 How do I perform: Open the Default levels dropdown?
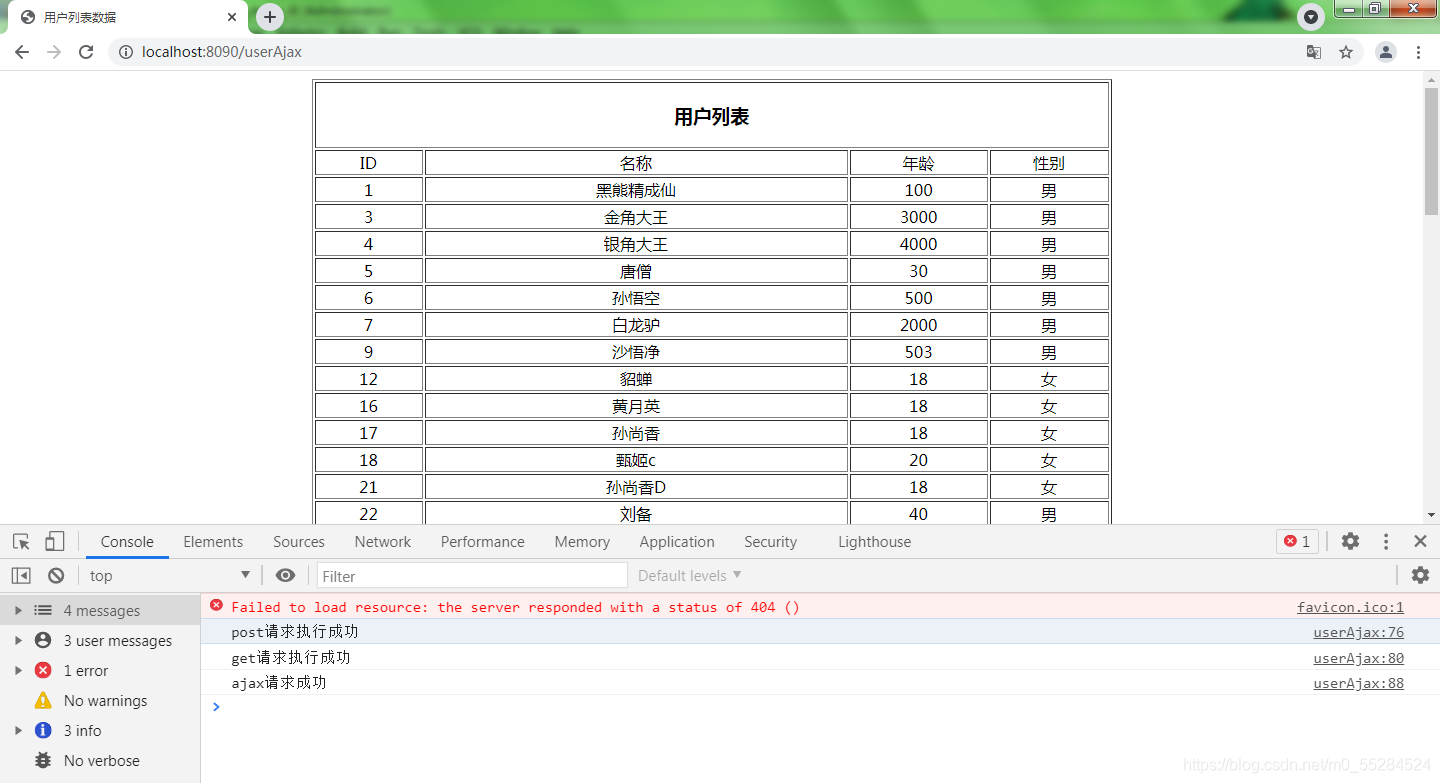point(690,575)
